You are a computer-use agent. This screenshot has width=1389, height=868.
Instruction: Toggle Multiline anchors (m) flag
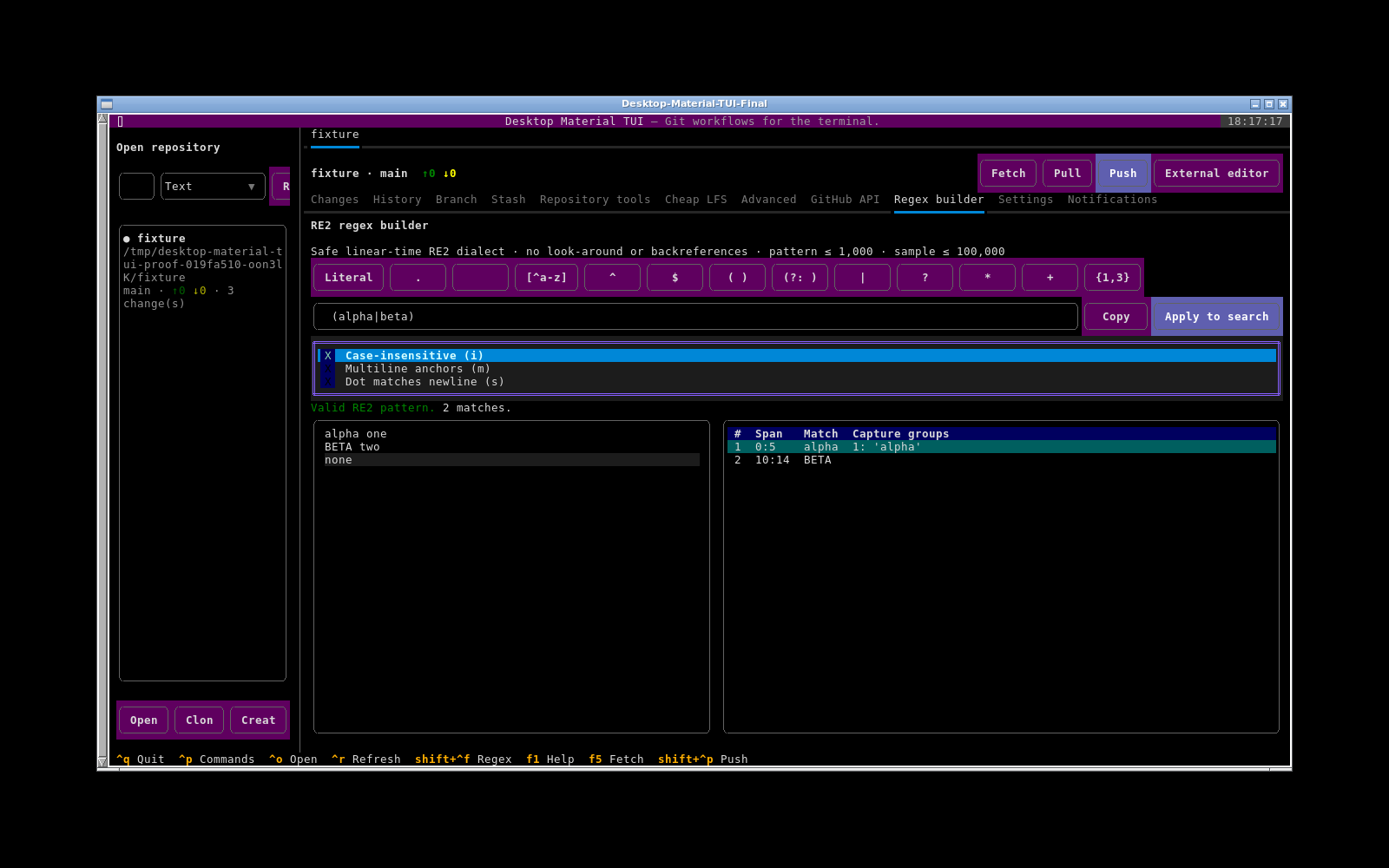click(797, 369)
